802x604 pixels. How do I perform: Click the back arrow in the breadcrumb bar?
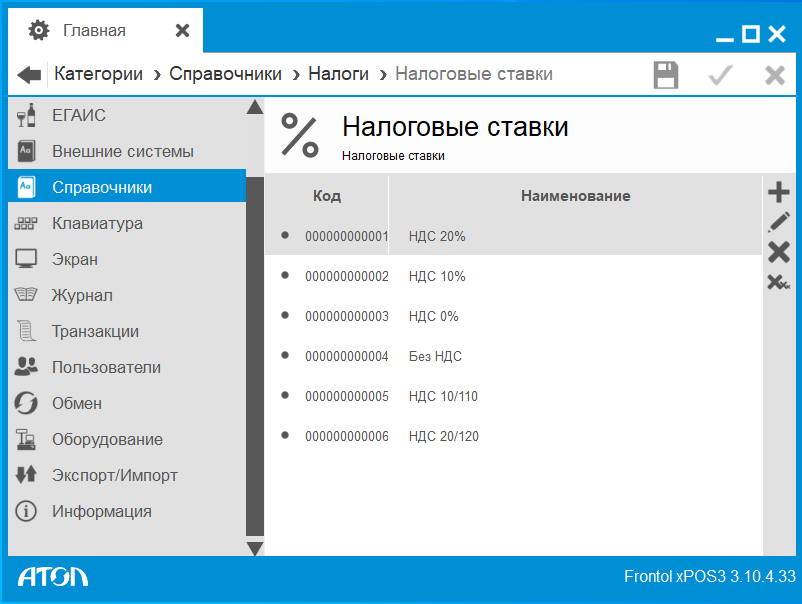tap(29, 75)
